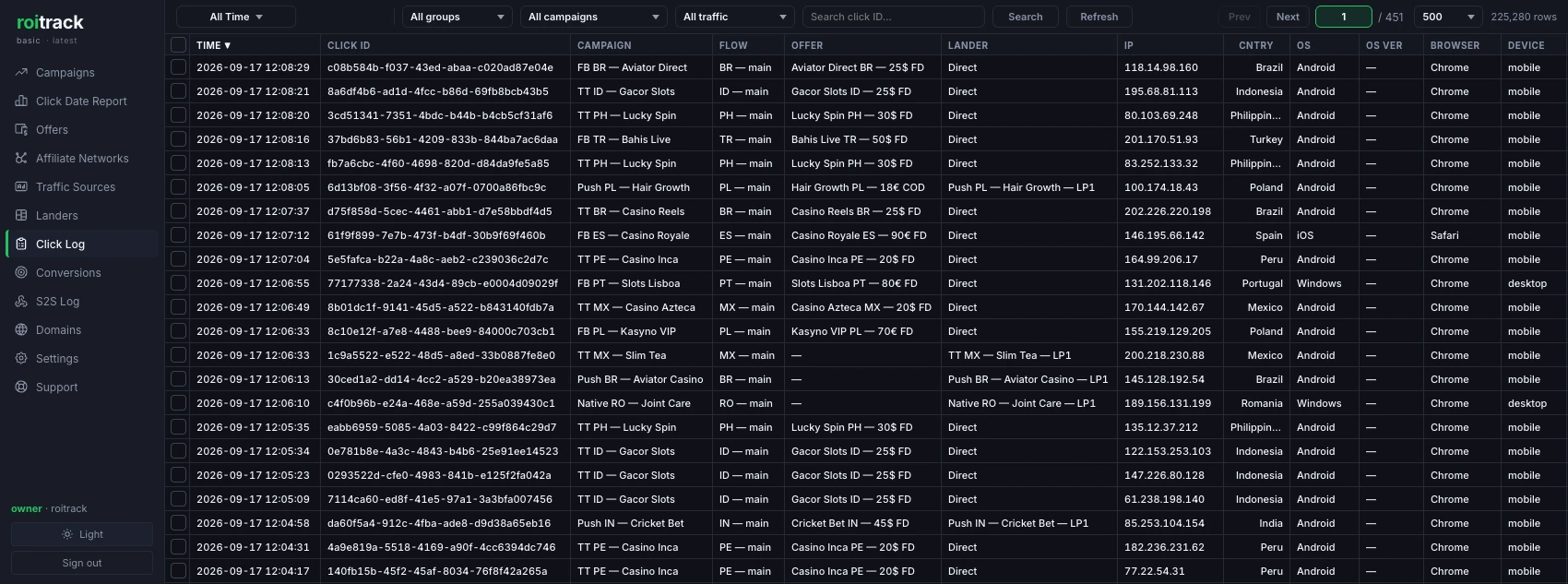Navigate to Affiliate Networks
This screenshot has width=1568, height=584.
point(81,158)
